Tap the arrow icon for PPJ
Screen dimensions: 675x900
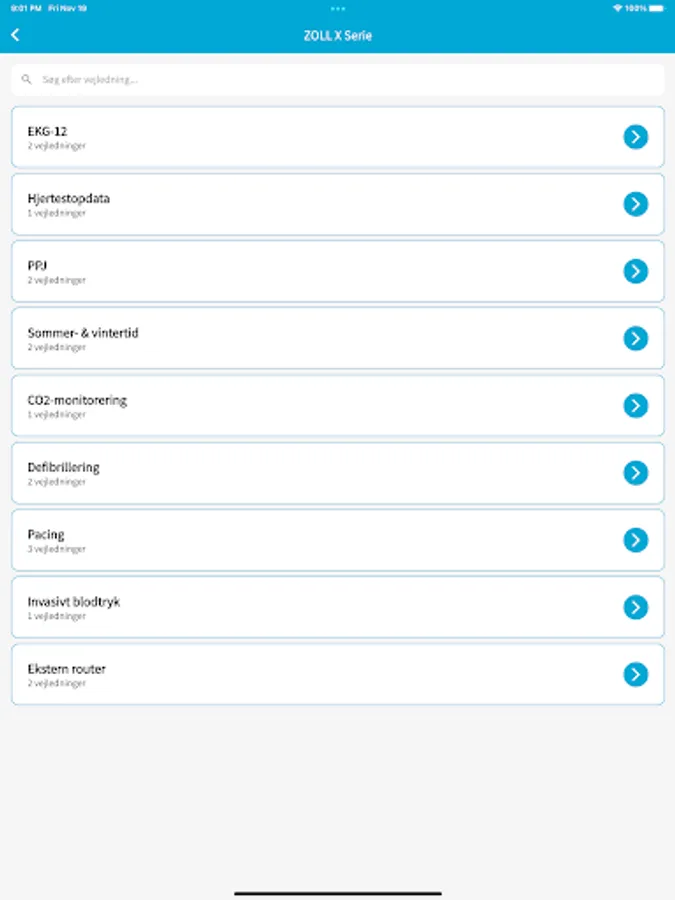[x=636, y=271]
